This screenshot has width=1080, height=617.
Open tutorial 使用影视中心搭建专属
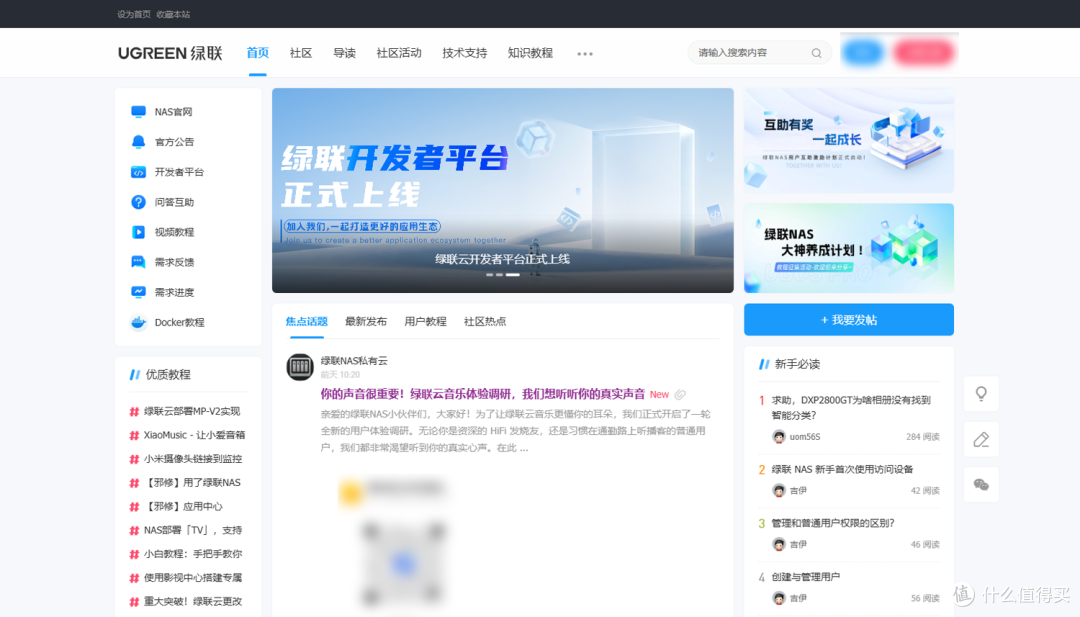pyautogui.click(x=193, y=578)
